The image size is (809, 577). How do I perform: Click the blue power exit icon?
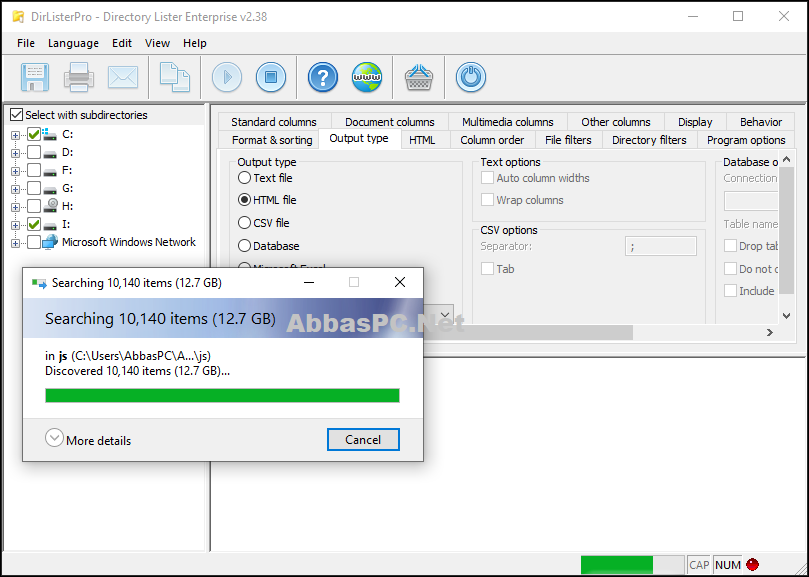tap(471, 77)
